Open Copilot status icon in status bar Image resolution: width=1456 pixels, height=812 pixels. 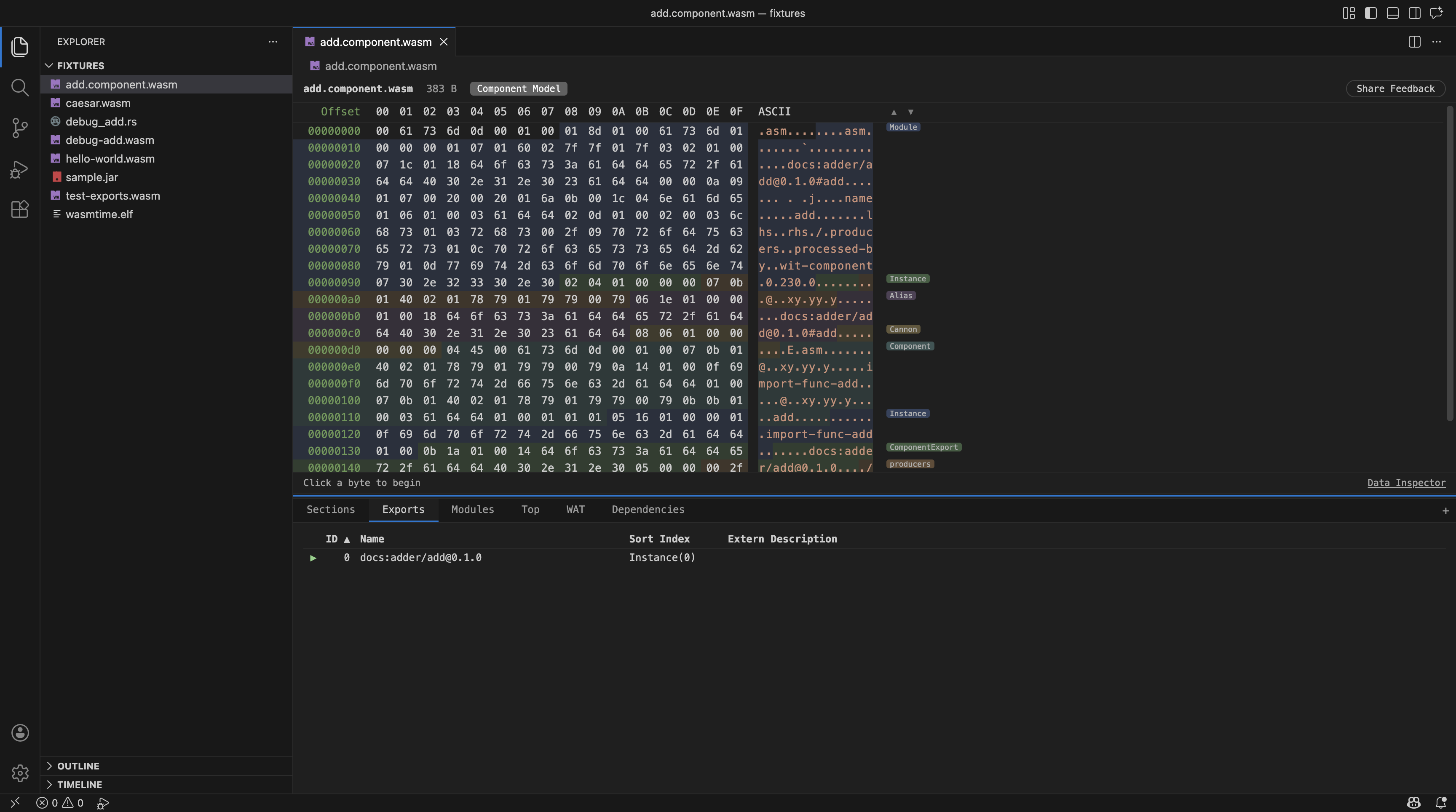click(x=1413, y=803)
